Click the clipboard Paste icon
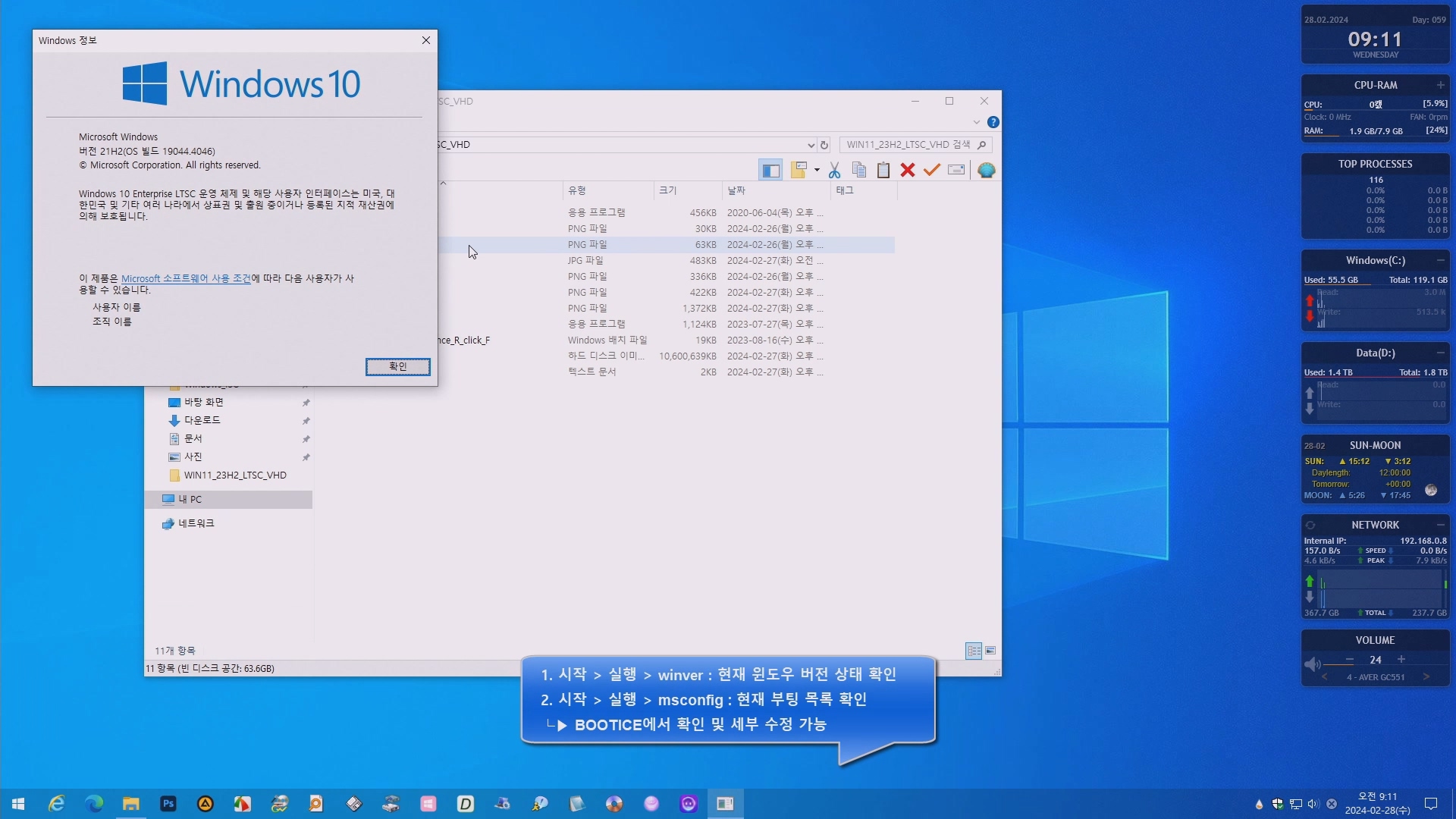1456x819 pixels. [x=883, y=170]
